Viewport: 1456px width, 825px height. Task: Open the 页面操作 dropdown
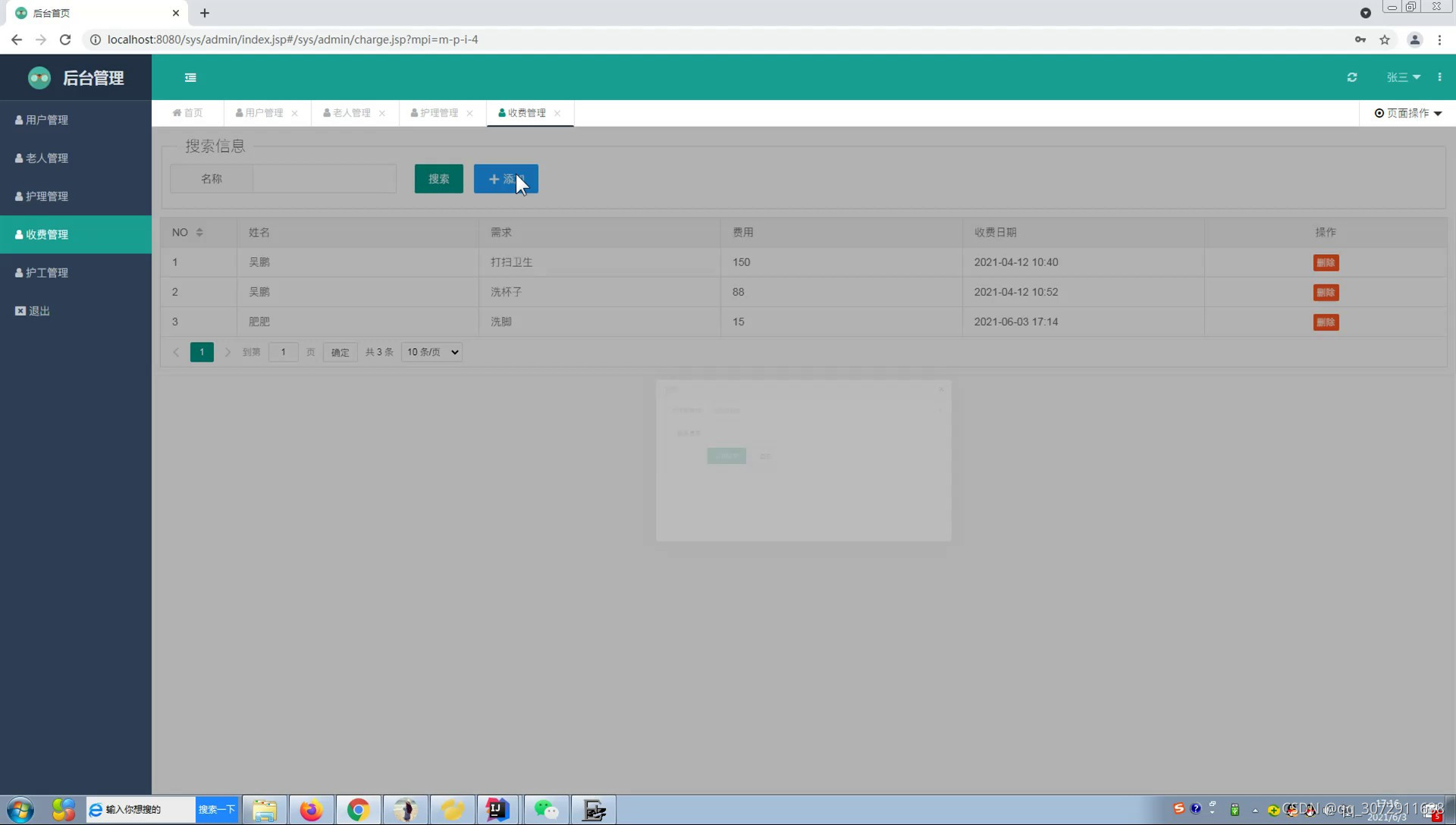coord(1408,113)
